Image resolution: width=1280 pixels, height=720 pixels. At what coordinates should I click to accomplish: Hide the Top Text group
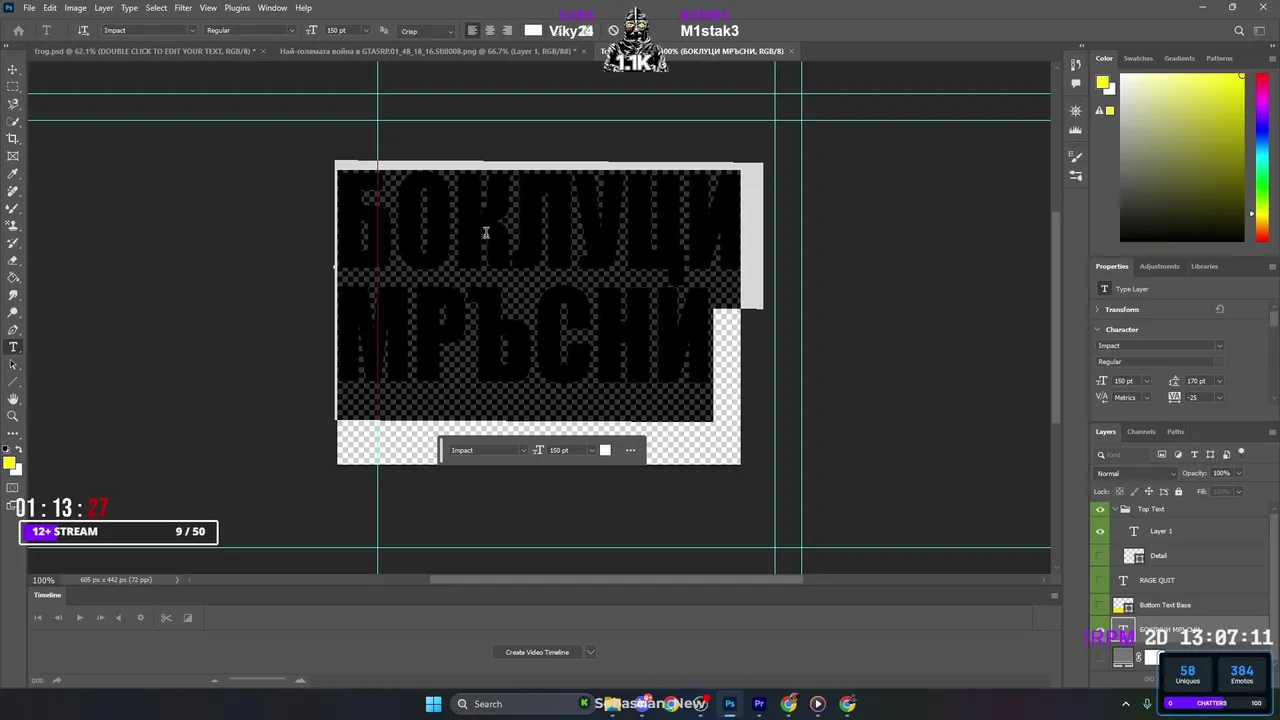point(1100,509)
